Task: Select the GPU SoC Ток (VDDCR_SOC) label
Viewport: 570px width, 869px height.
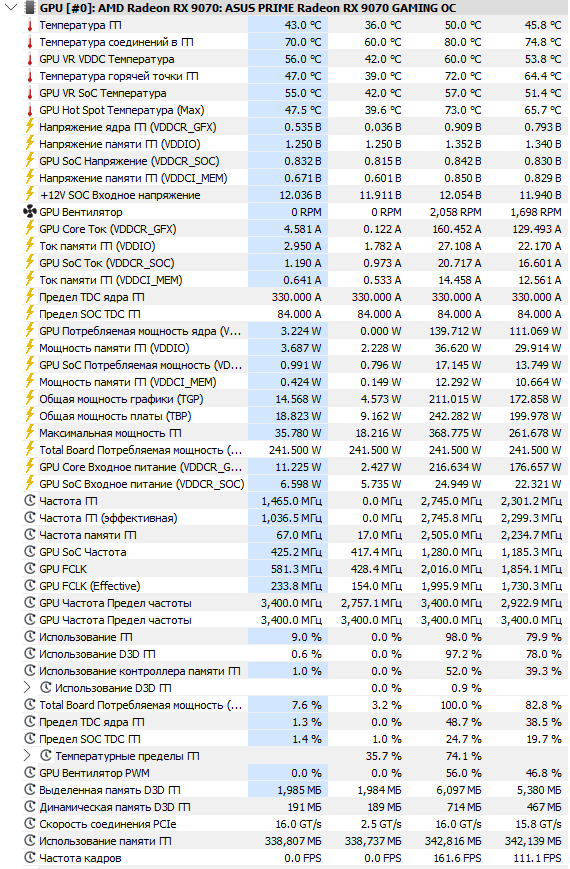Action: pyautogui.click(x=107, y=263)
